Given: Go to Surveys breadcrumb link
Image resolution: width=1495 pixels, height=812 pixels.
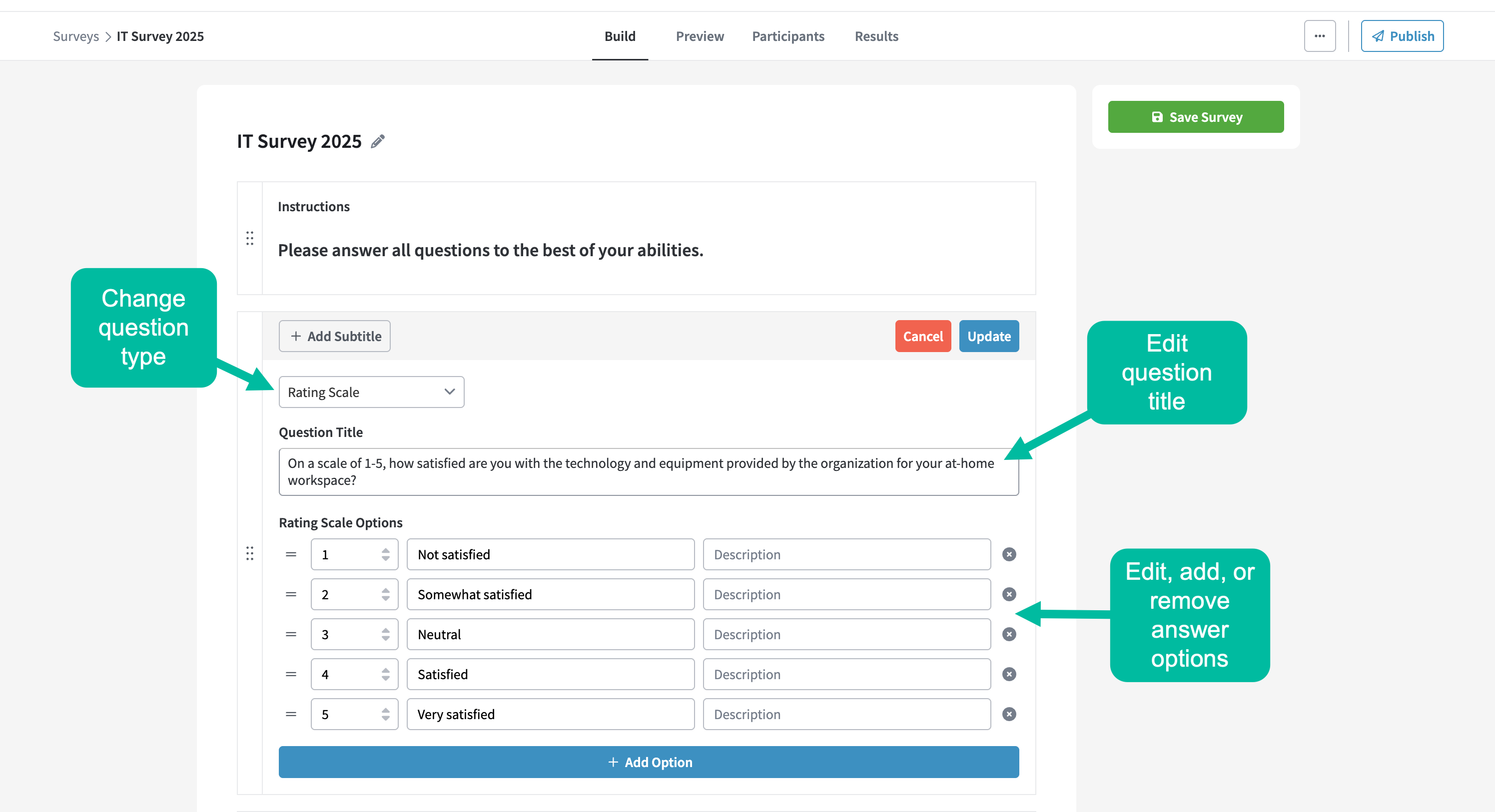Looking at the screenshot, I should [x=75, y=36].
